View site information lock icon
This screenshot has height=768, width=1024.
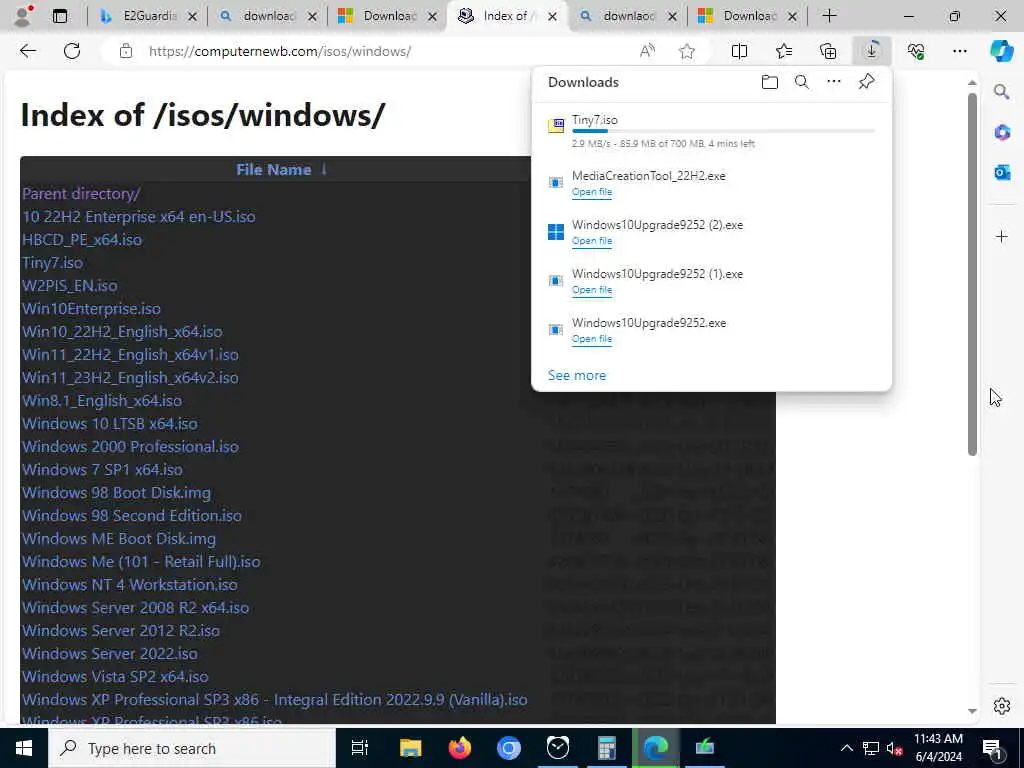tap(126, 51)
